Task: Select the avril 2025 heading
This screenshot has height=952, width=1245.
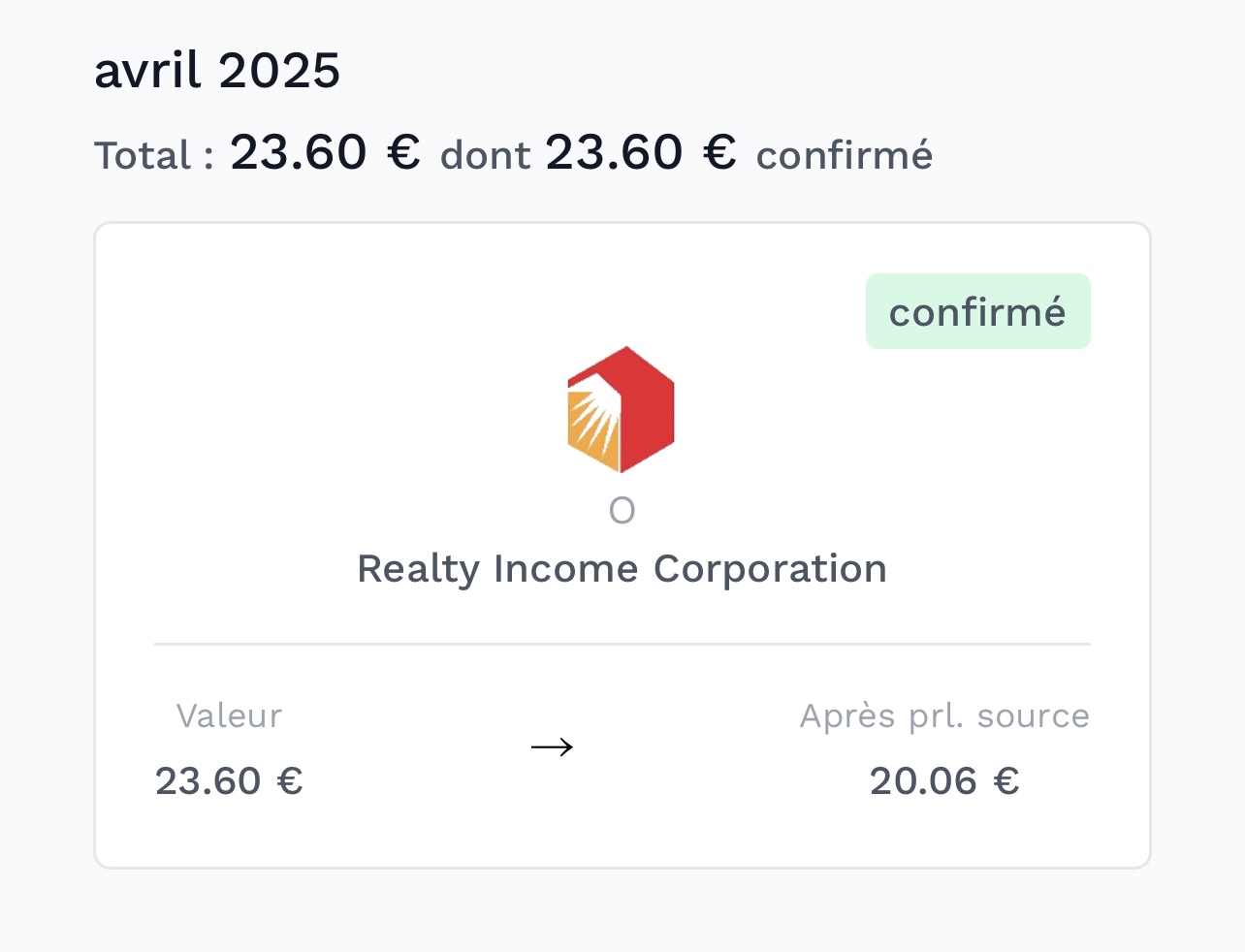Action: coord(217,71)
